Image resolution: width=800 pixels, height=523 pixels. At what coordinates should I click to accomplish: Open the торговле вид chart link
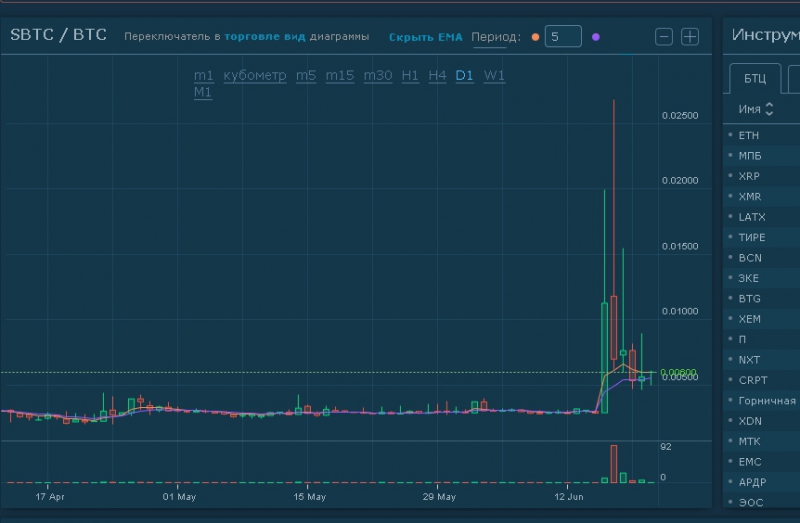tap(265, 36)
